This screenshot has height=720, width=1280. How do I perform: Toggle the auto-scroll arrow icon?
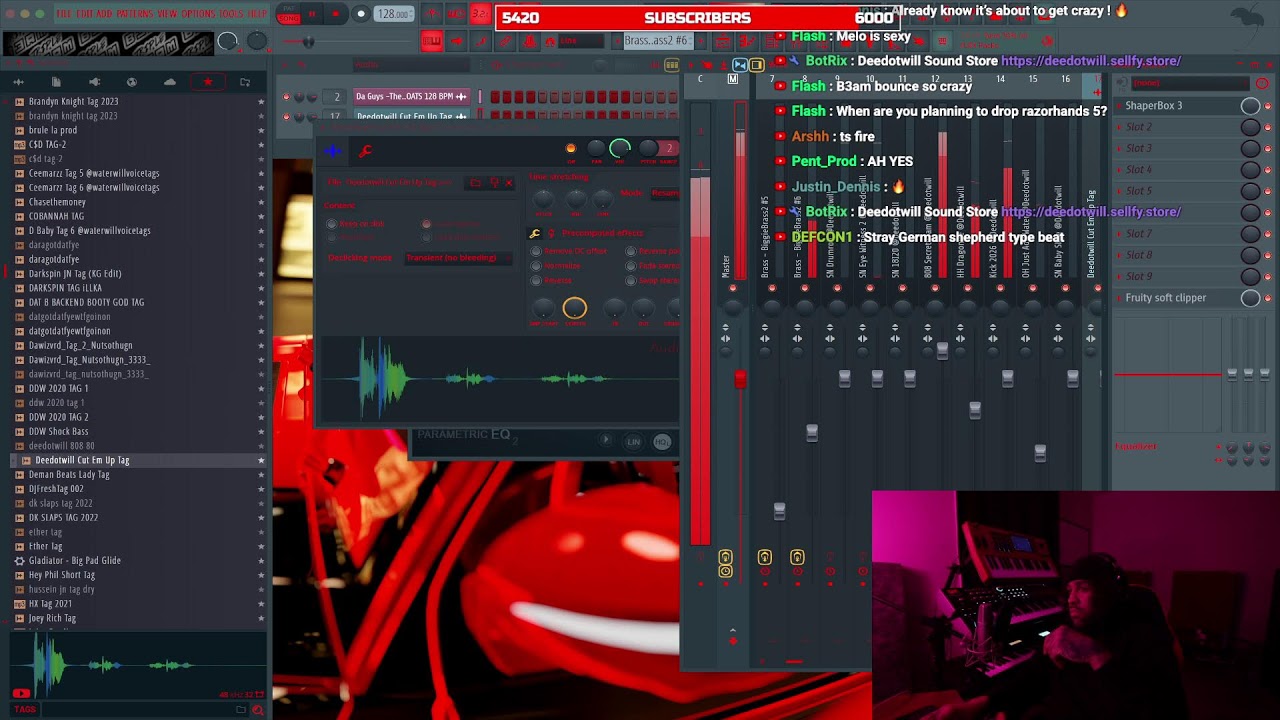coord(456,41)
